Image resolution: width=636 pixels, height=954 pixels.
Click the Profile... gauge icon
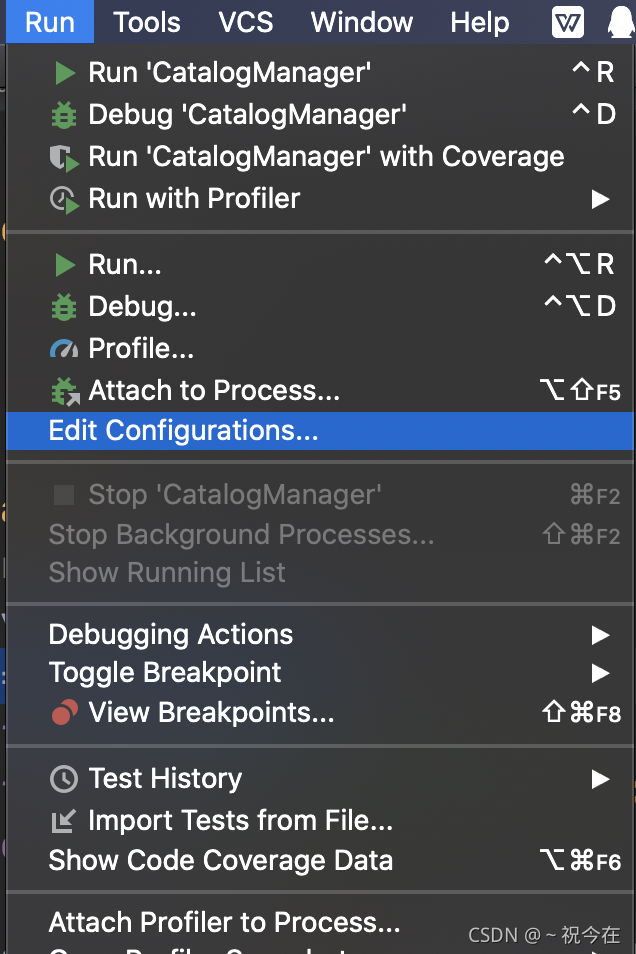64,349
